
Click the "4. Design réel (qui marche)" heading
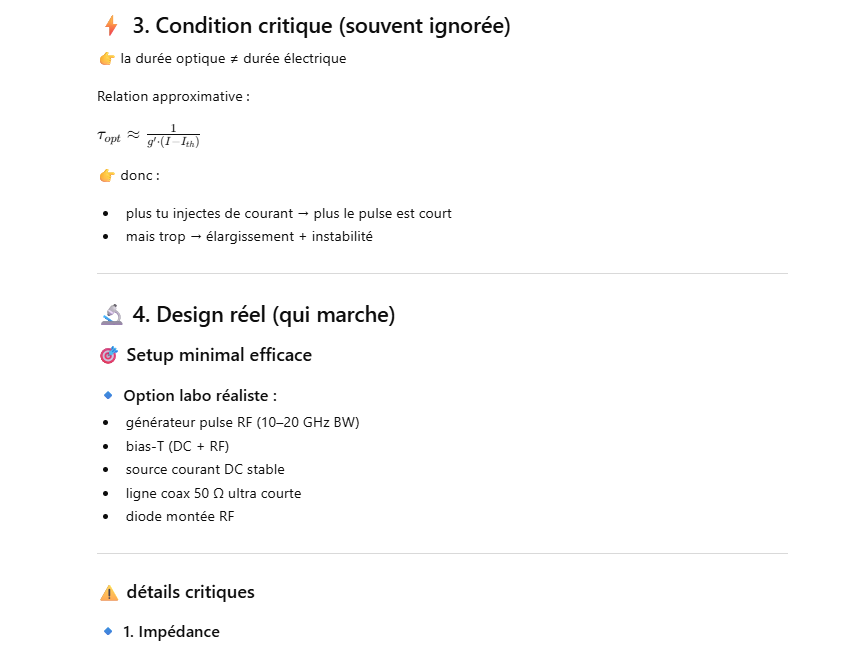(x=263, y=315)
